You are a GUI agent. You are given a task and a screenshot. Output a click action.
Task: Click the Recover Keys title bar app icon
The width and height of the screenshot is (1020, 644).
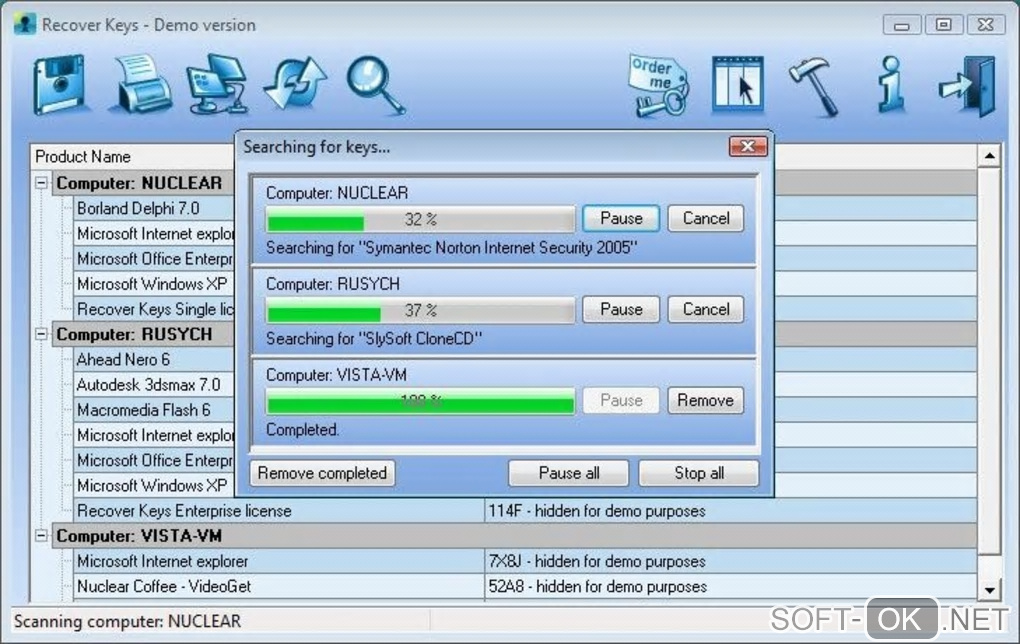pos(25,25)
